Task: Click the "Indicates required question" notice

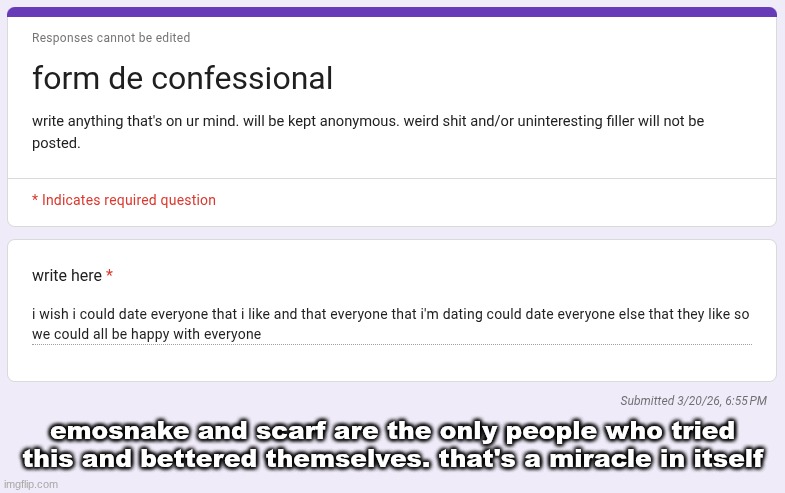Action: pyautogui.click(x=128, y=200)
